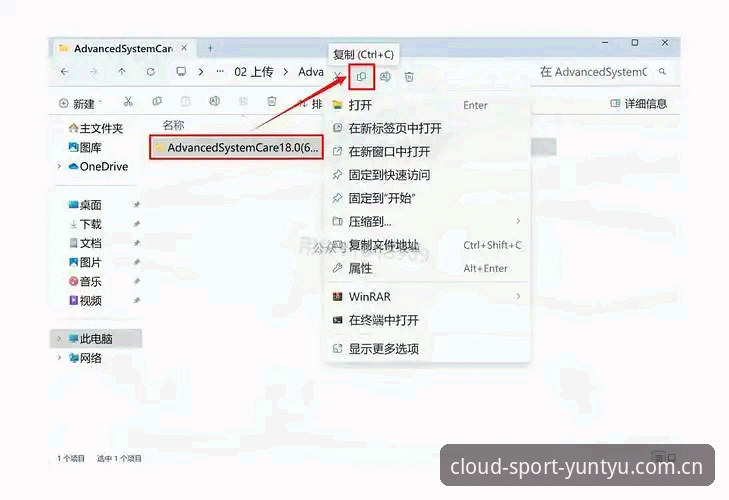Go up one folder level

tap(122, 72)
